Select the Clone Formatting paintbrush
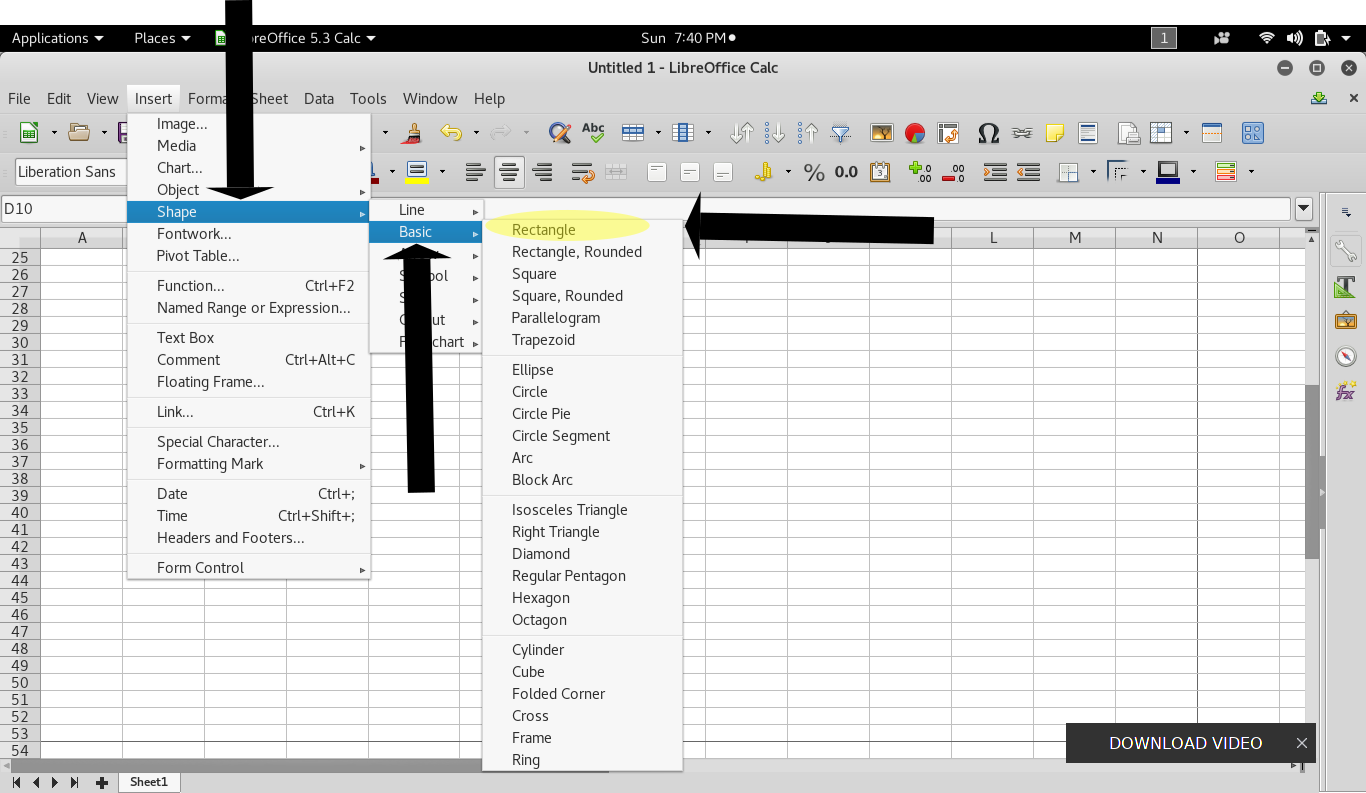This screenshot has height=793, width=1366. point(411,132)
